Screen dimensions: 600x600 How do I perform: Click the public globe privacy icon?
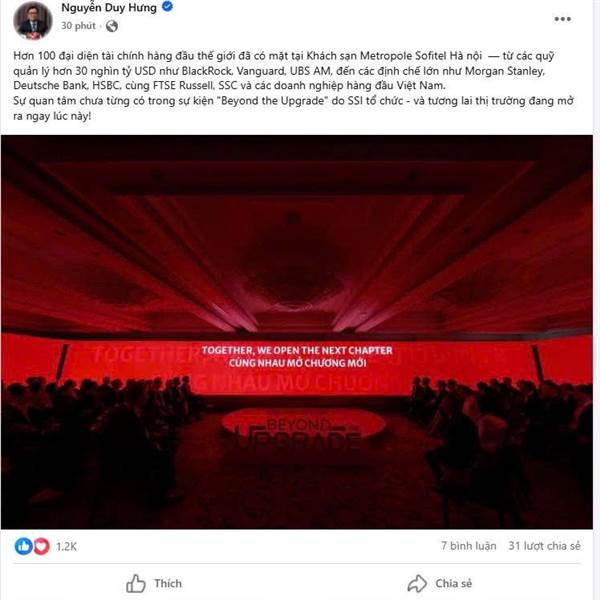click(x=112, y=26)
